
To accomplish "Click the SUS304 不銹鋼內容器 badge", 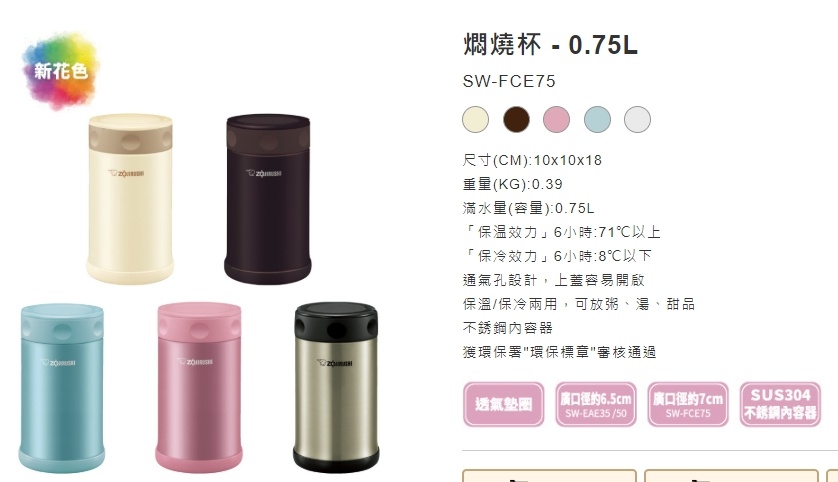I will coord(780,405).
